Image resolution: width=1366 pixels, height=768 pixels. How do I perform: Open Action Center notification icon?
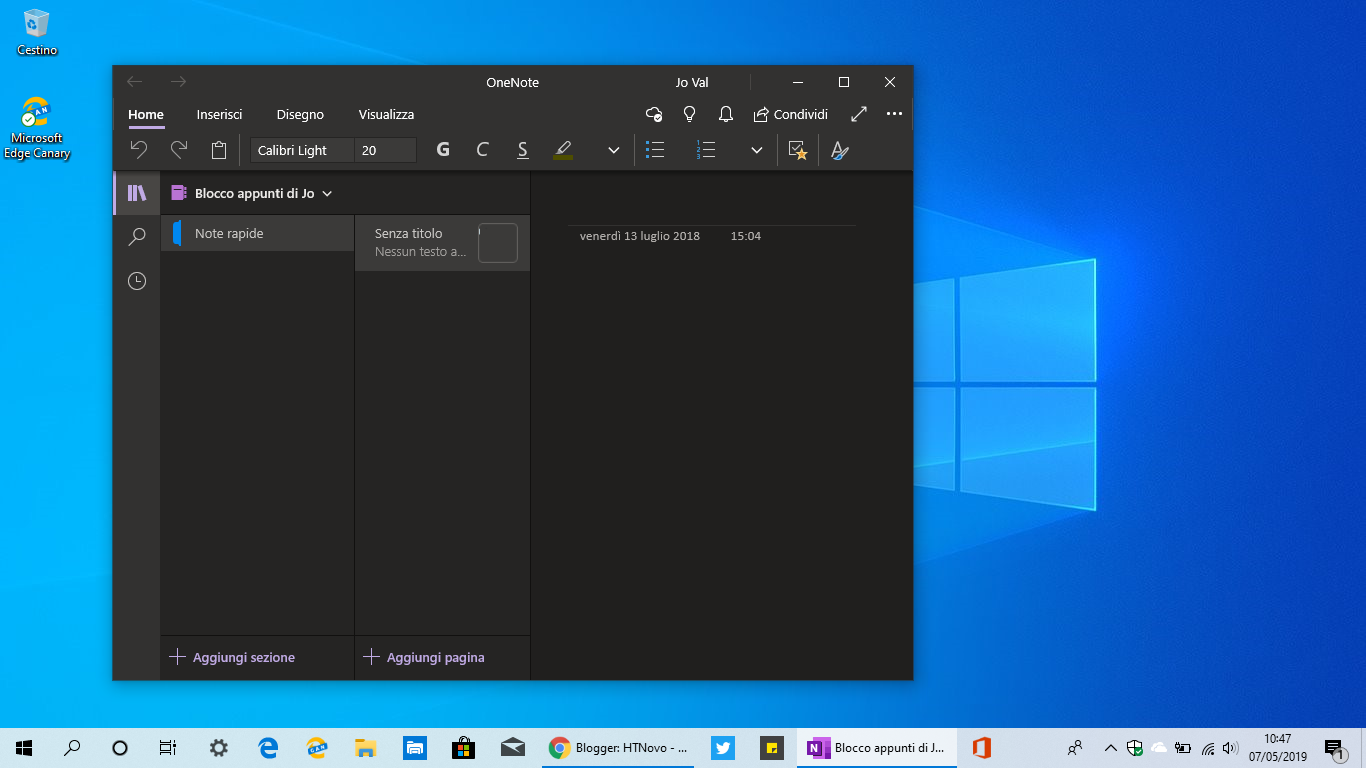[1334, 747]
